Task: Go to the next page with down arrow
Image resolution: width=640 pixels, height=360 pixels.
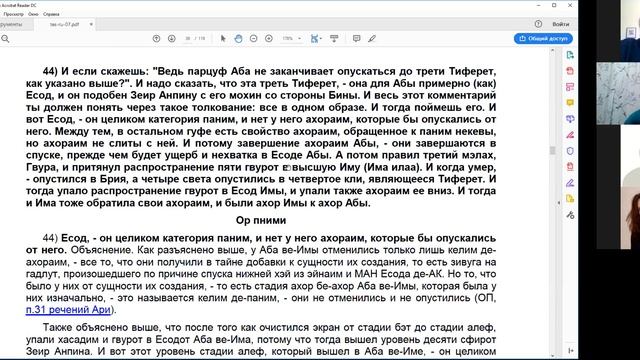Action: click(172, 38)
